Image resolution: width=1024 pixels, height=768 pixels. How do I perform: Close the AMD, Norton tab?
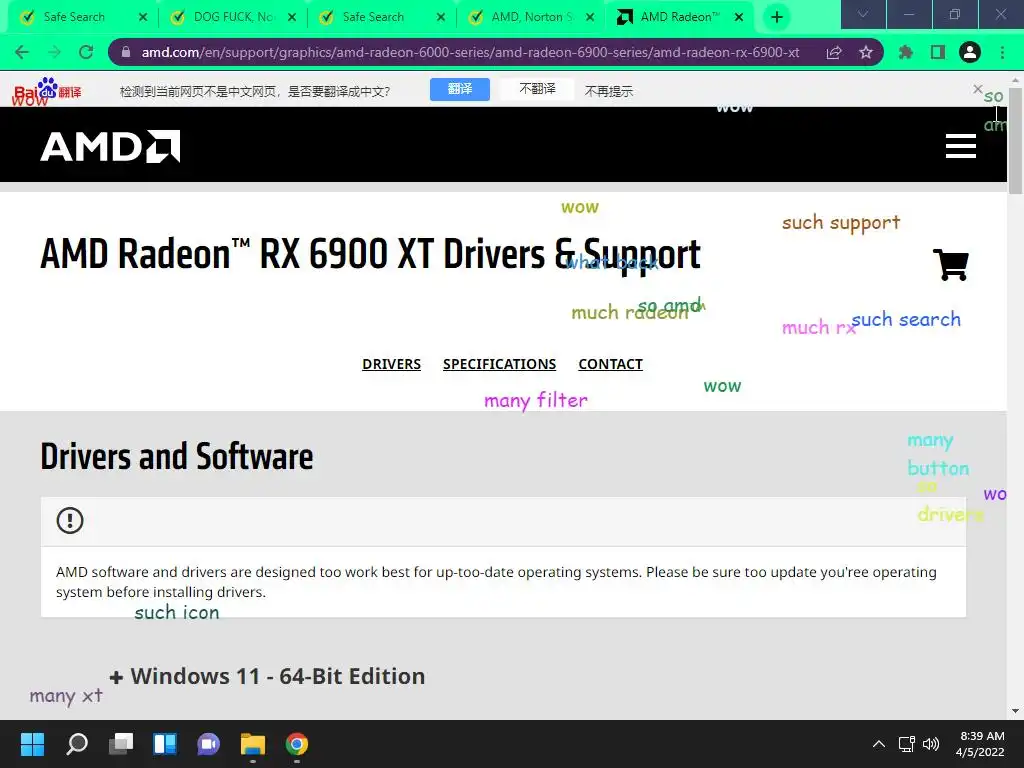590,17
